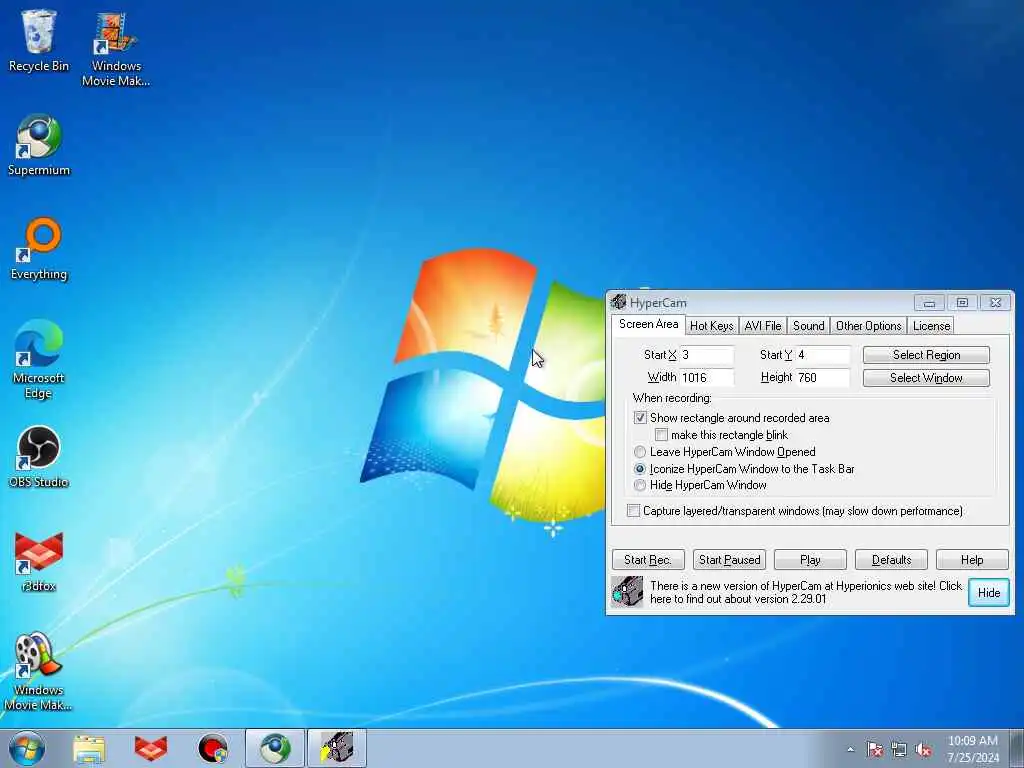Enable Capture layered/transparent windows

coord(633,511)
